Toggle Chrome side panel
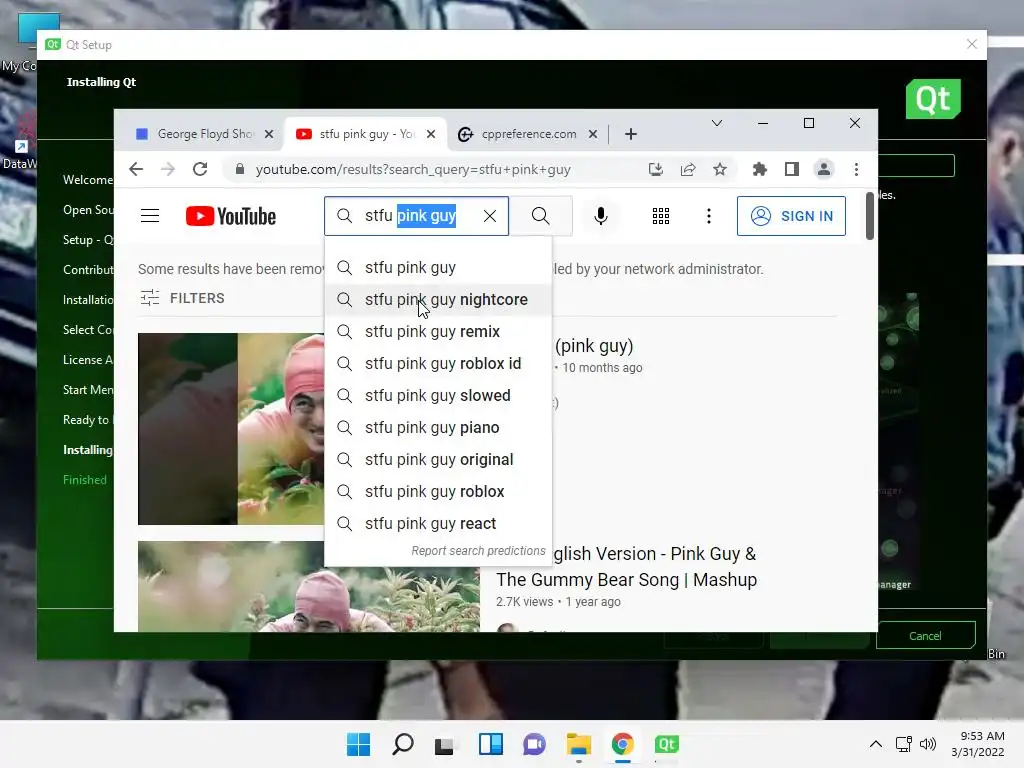The width and height of the screenshot is (1024, 768). click(792, 170)
